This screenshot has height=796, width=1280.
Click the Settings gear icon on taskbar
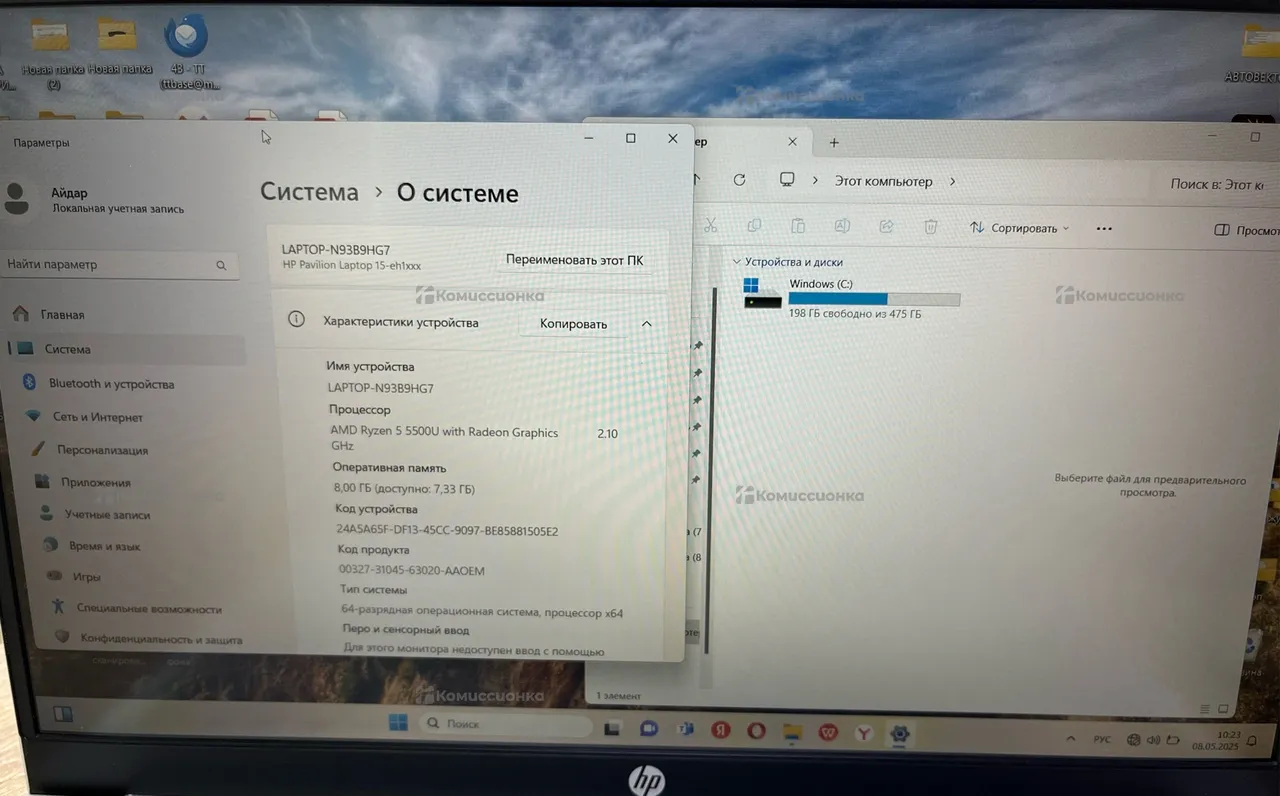point(900,733)
